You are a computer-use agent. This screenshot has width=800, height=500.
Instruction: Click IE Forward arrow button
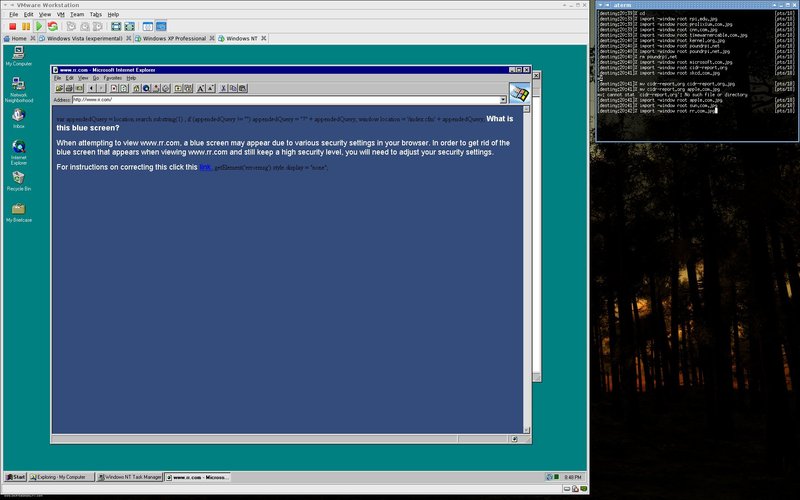point(101,88)
